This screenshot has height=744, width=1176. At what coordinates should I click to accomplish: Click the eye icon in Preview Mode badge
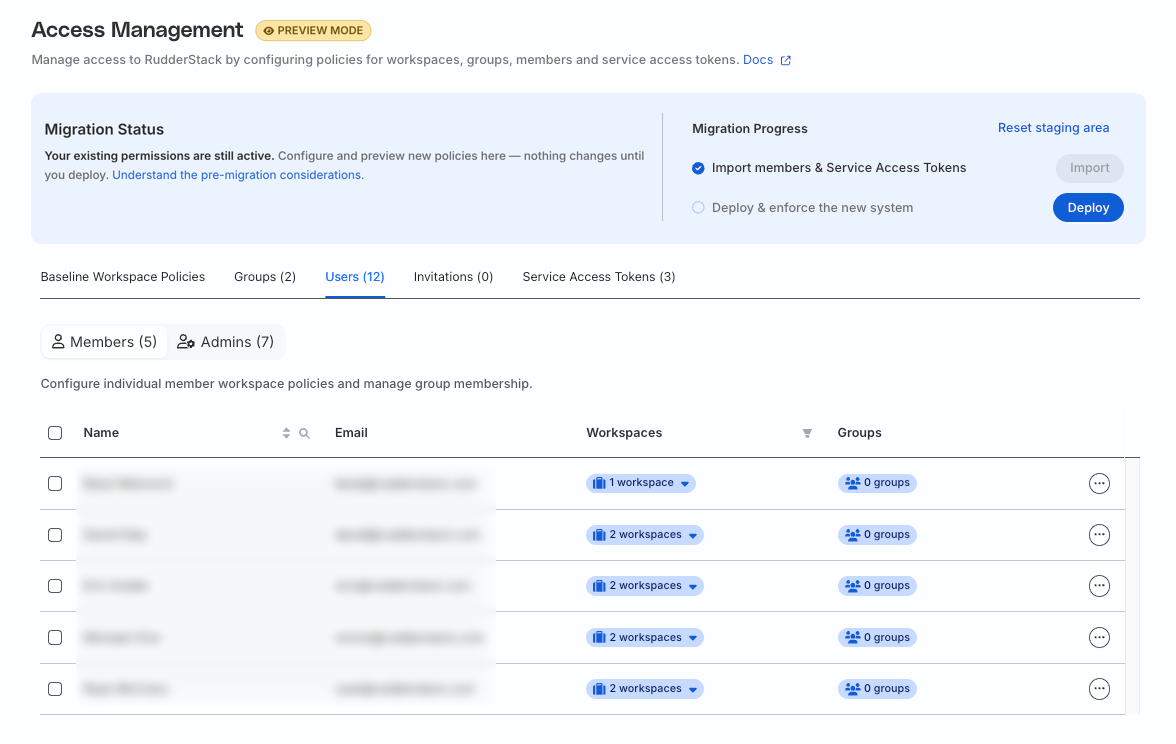(268, 31)
